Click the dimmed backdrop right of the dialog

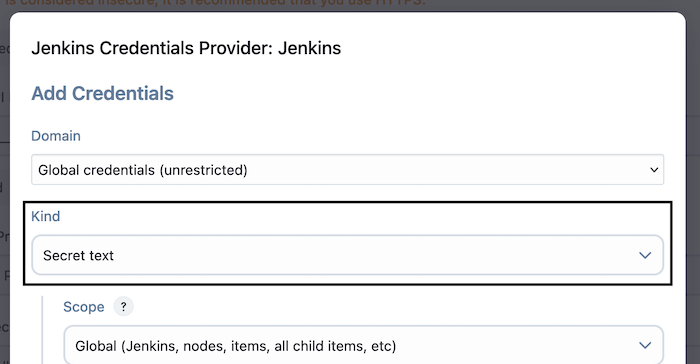693,188
